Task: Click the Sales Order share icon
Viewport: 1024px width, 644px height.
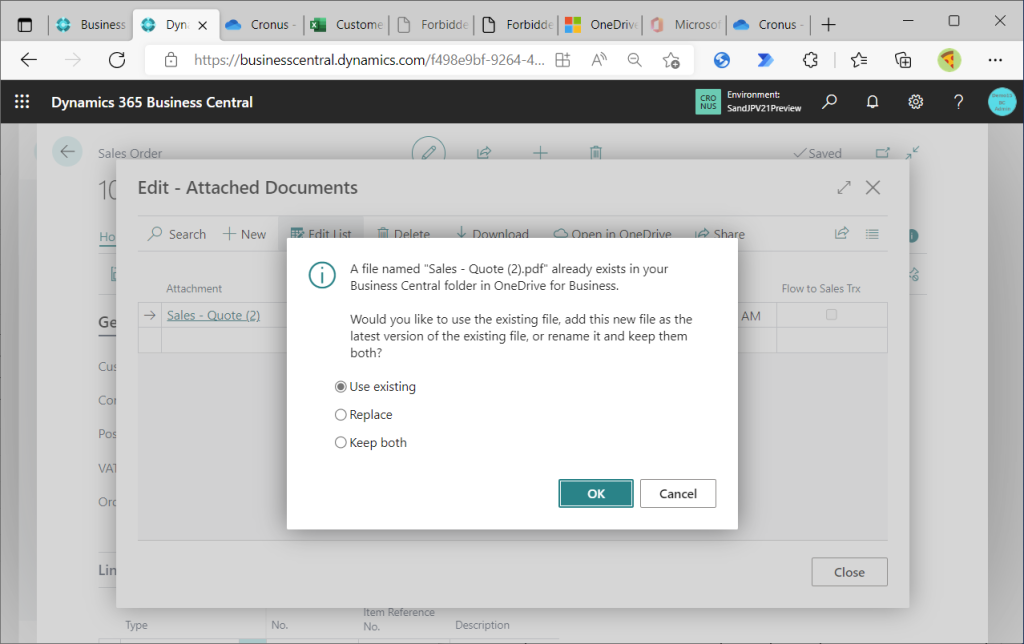Action: click(x=484, y=153)
